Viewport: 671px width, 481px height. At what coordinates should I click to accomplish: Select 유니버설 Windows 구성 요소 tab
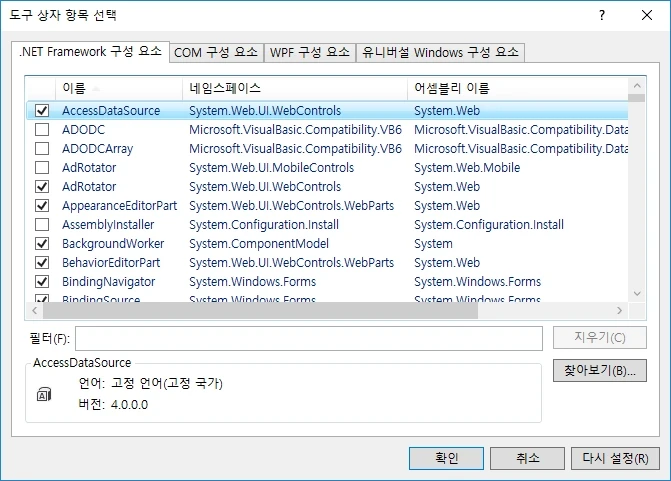[440, 53]
